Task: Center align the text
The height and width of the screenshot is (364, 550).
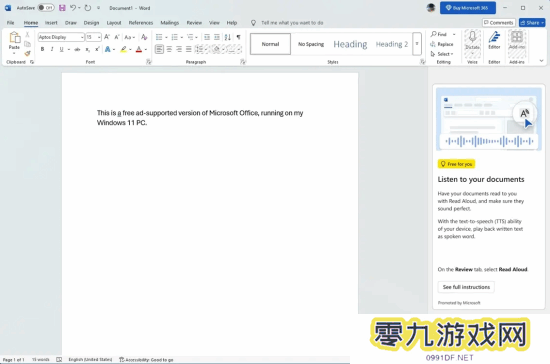Action: (x=169, y=49)
